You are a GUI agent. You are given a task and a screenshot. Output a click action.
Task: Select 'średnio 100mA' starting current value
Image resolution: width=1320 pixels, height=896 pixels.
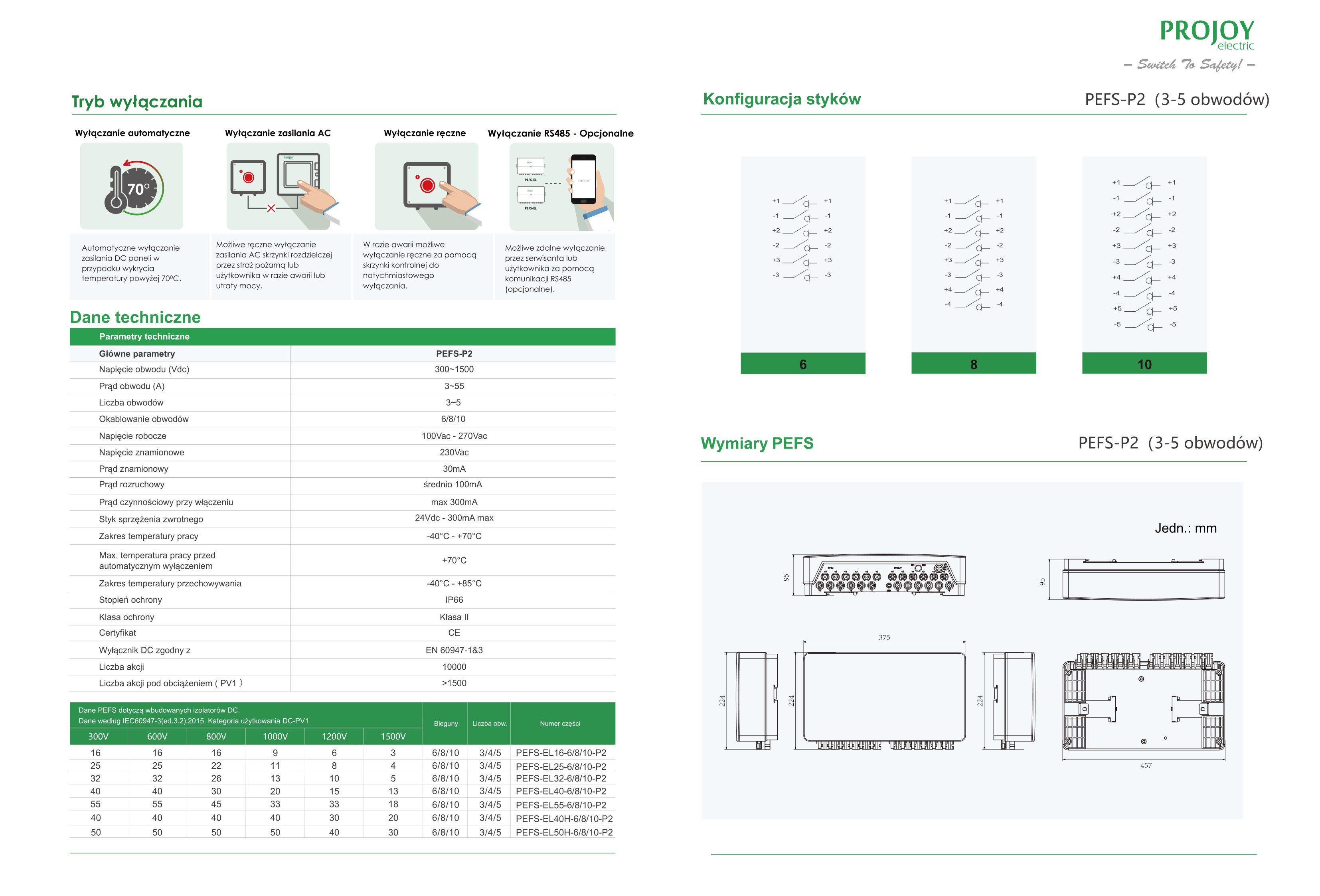coord(453,485)
